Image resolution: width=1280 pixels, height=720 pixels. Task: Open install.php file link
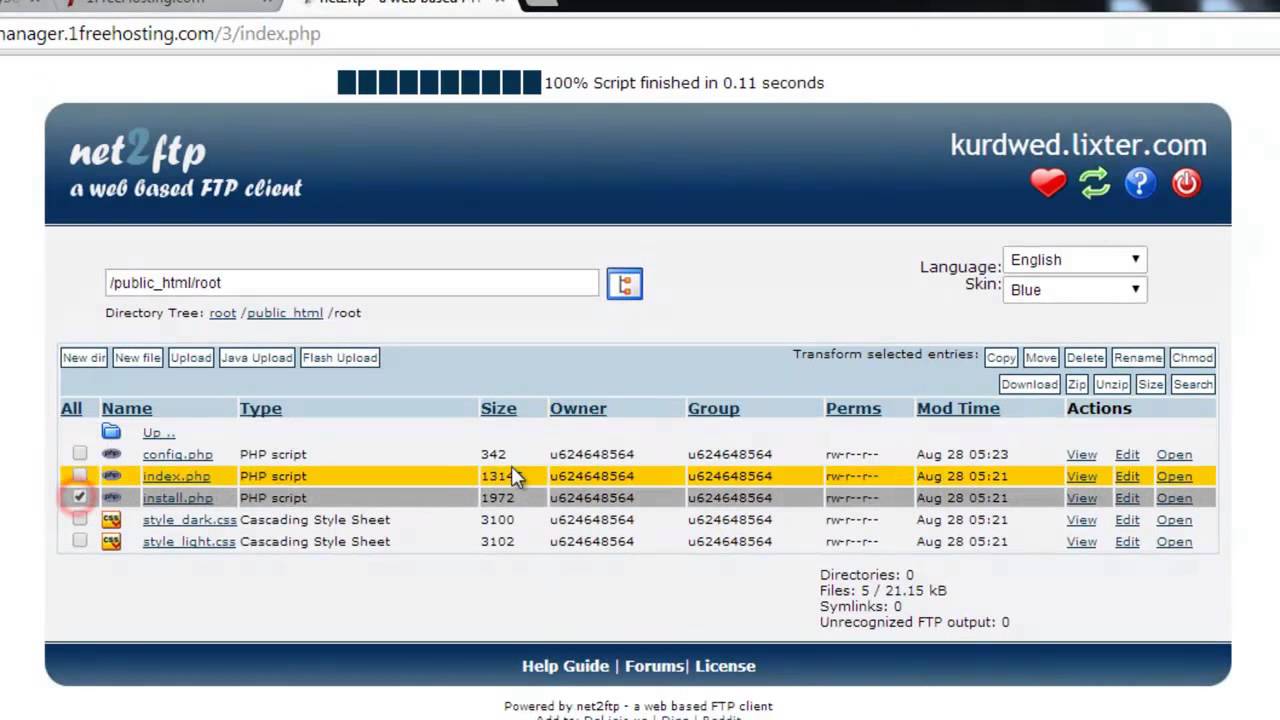pos(178,498)
